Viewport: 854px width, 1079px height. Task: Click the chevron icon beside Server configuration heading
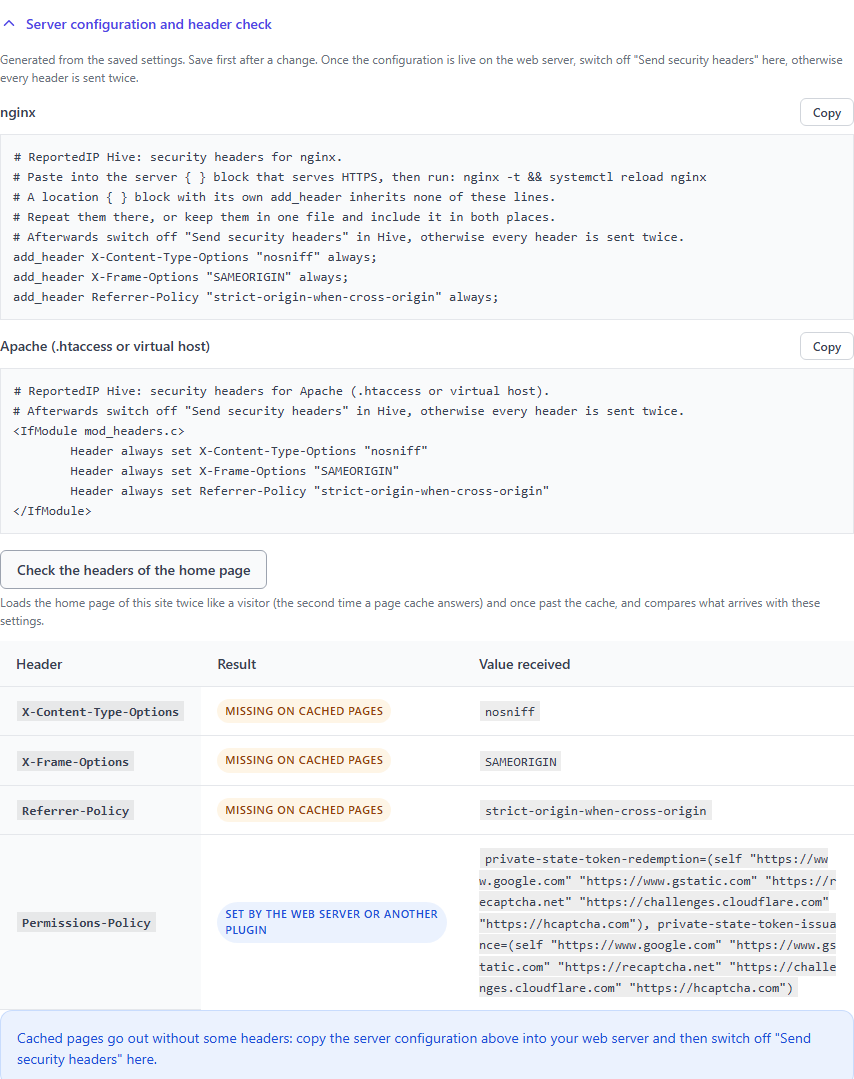tap(9, 23)
